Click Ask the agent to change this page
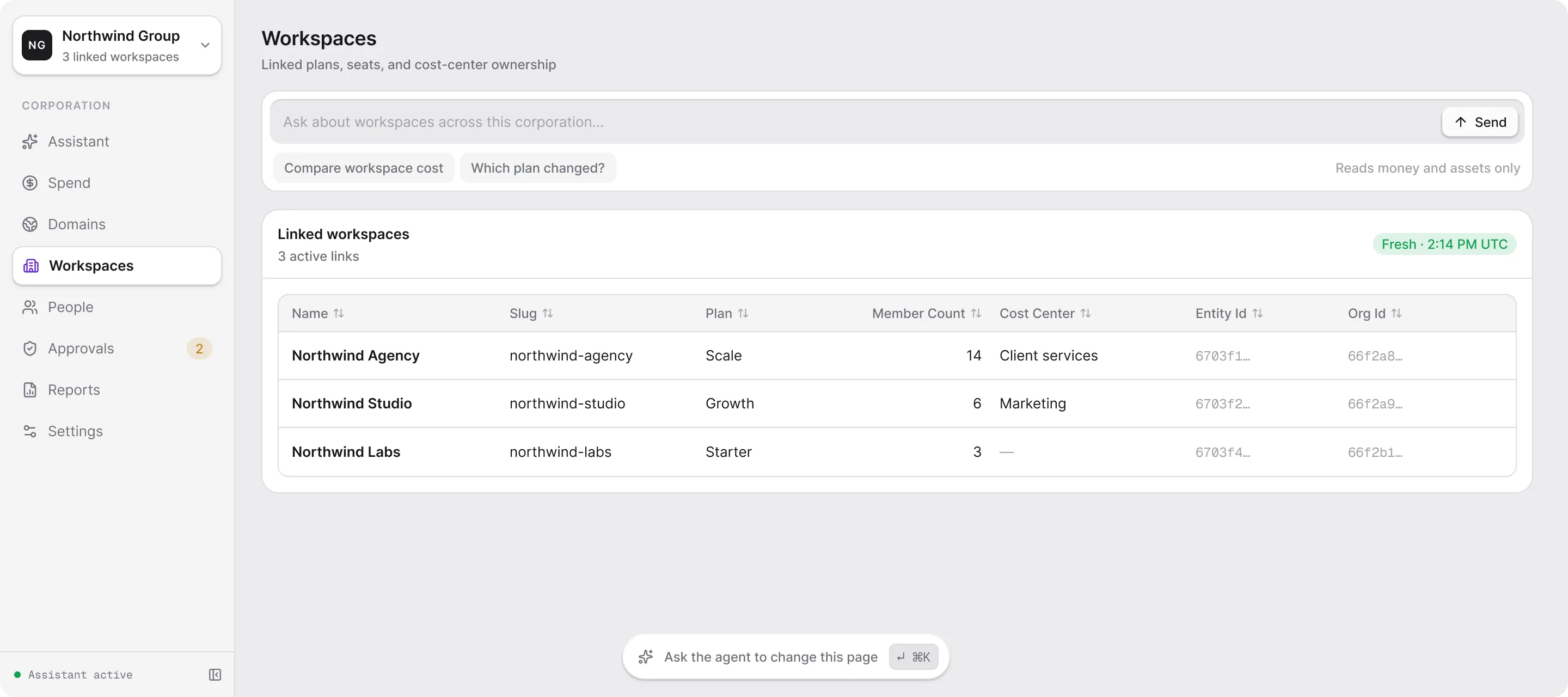The width and height of the screenshot is (1568, 697). click(x=785, y=657)
